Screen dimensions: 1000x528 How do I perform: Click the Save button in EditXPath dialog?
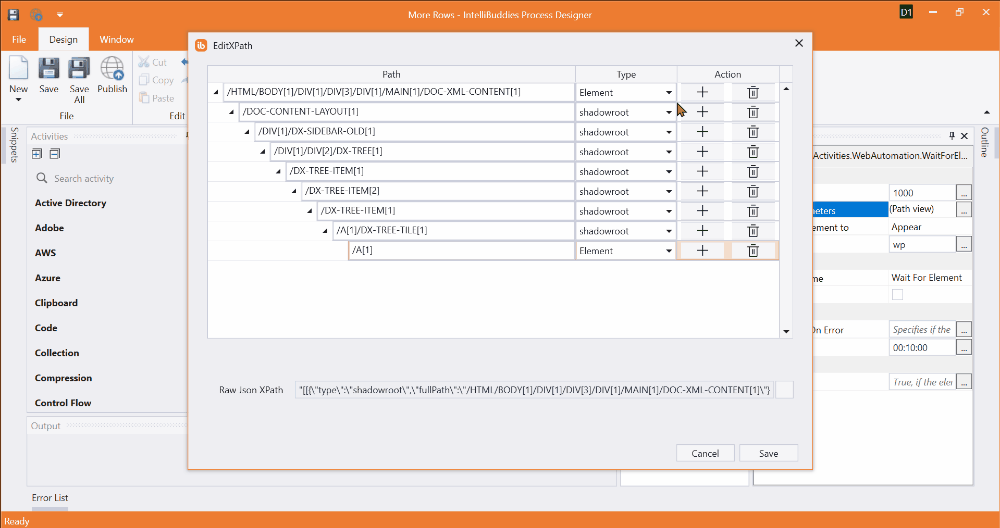click(x=768, y=453)
